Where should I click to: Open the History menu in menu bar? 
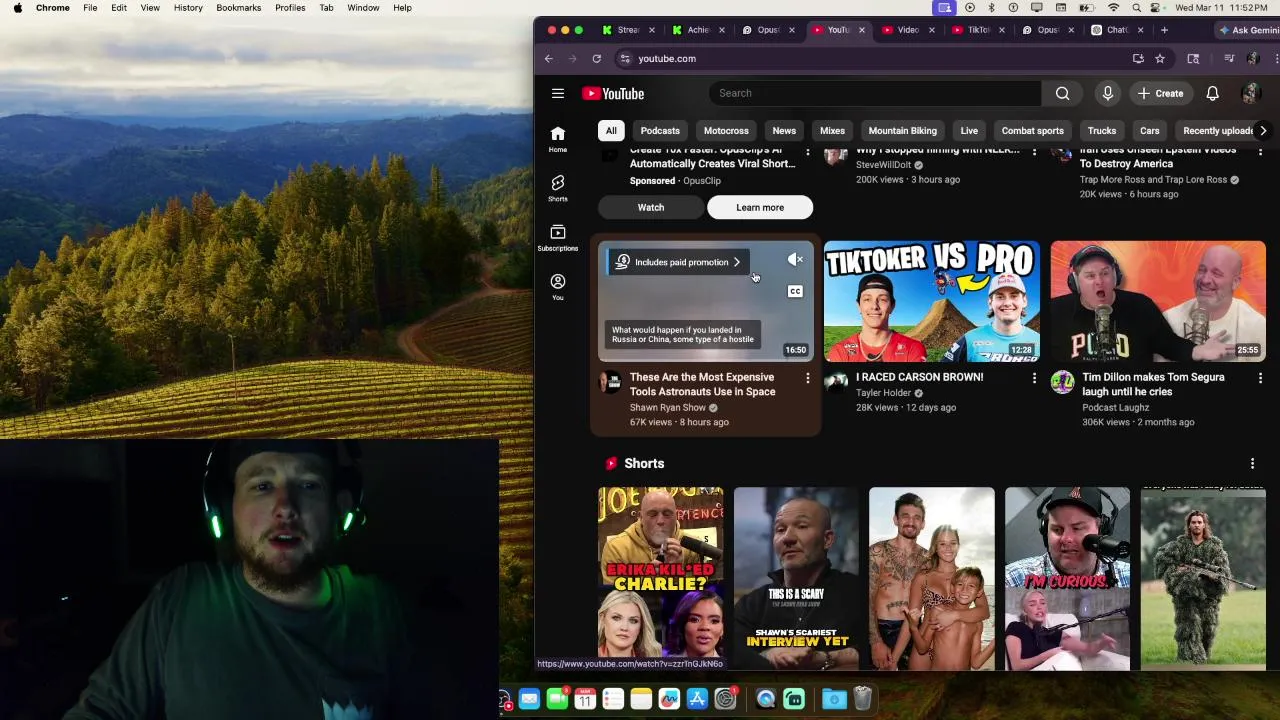pyautogui.click(x=188, y=8)
